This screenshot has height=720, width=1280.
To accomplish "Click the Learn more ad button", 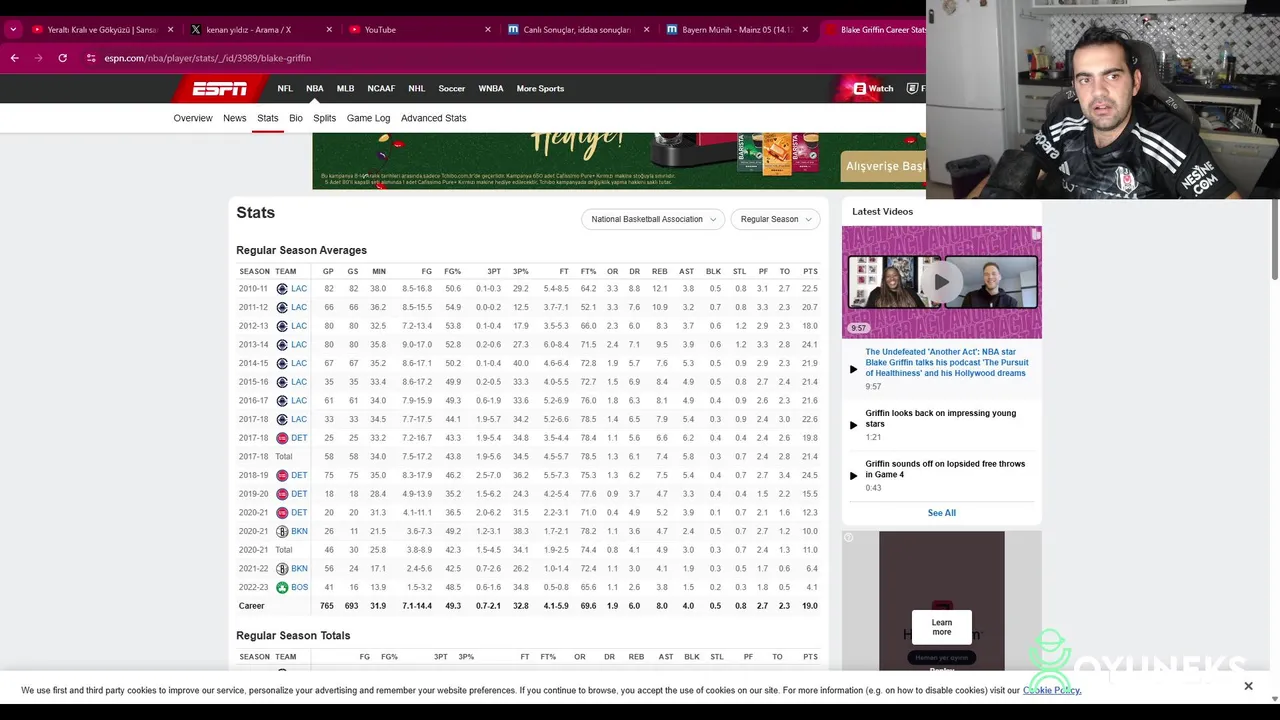I will pos(942,627).
